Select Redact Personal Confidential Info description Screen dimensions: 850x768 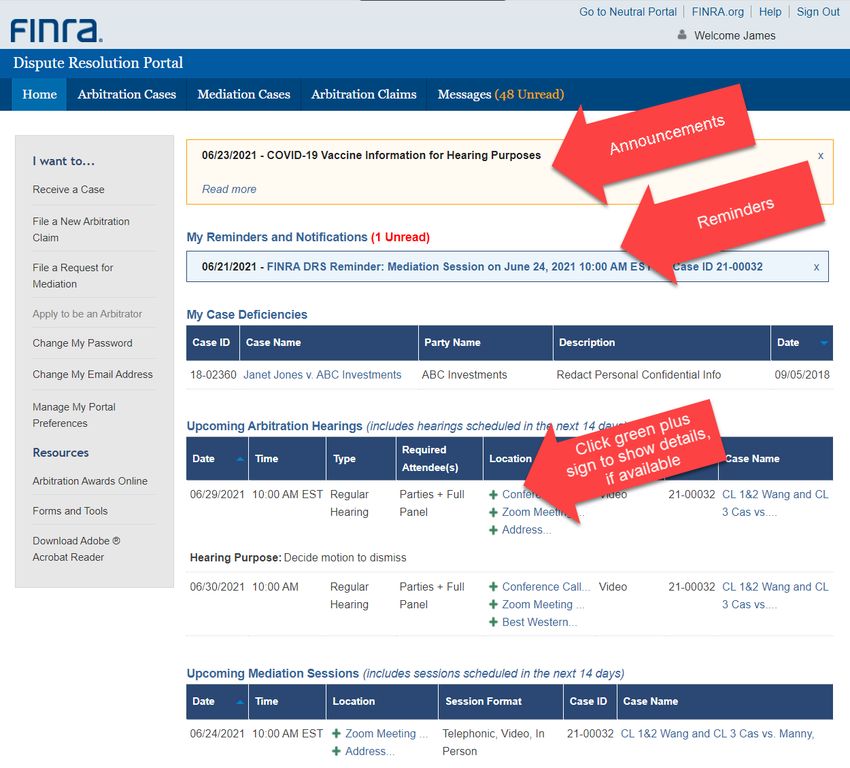[639, 375]
